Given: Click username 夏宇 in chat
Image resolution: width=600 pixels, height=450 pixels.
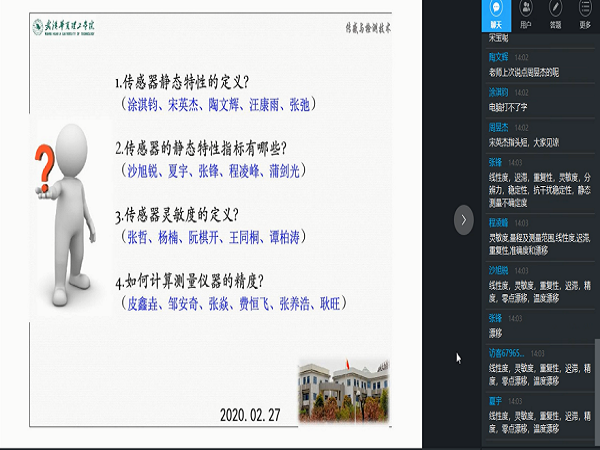Looking at the screenshot, I should (496, 400).
